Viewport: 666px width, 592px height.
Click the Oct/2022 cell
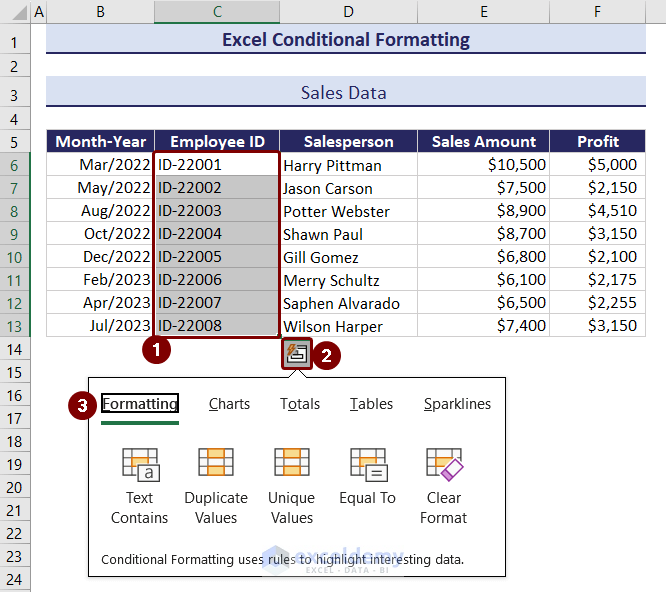[100, 233]
